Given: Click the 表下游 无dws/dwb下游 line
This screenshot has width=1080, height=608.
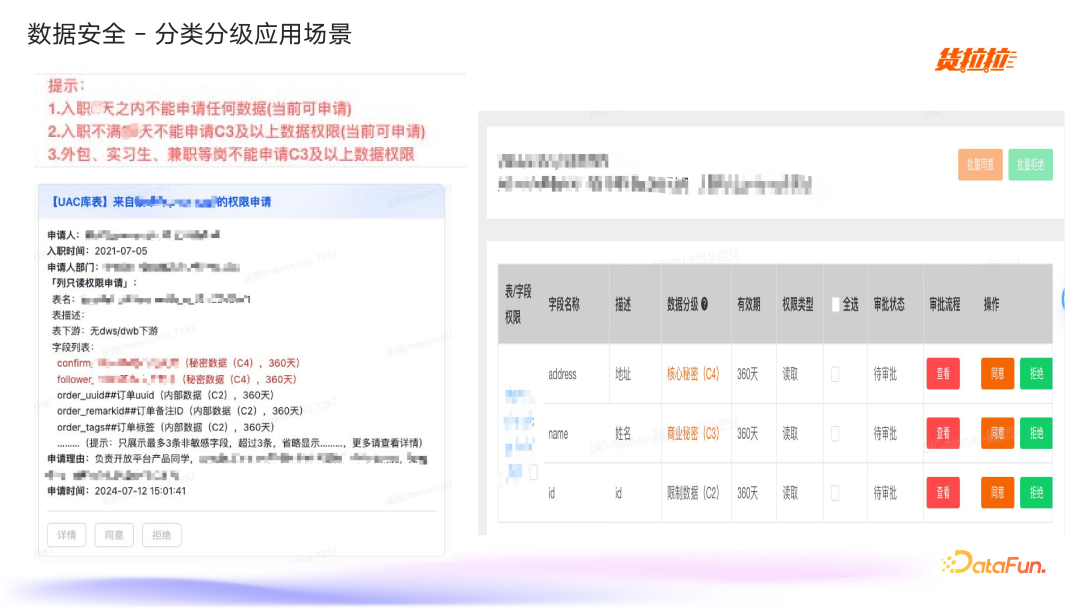Looking at the screenshot, I should (105, 331).
